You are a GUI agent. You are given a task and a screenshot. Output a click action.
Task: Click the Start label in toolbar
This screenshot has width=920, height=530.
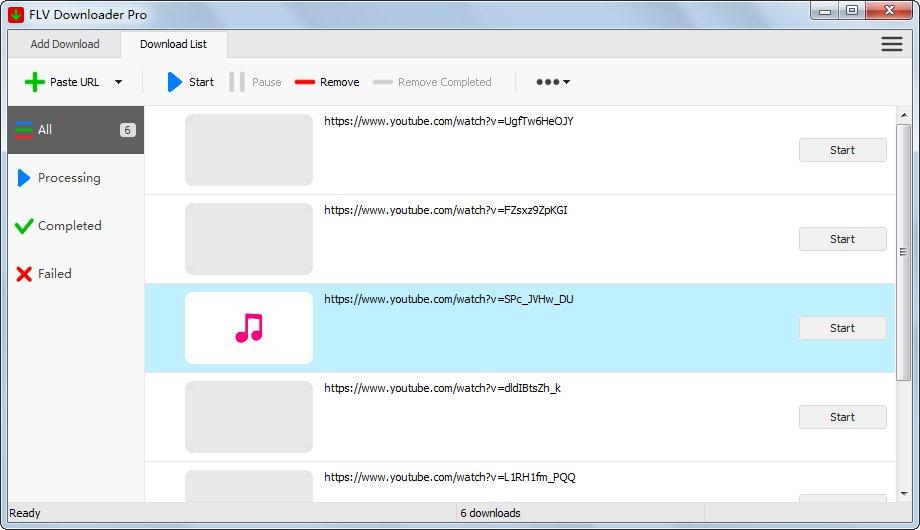[x=201, y=82]
